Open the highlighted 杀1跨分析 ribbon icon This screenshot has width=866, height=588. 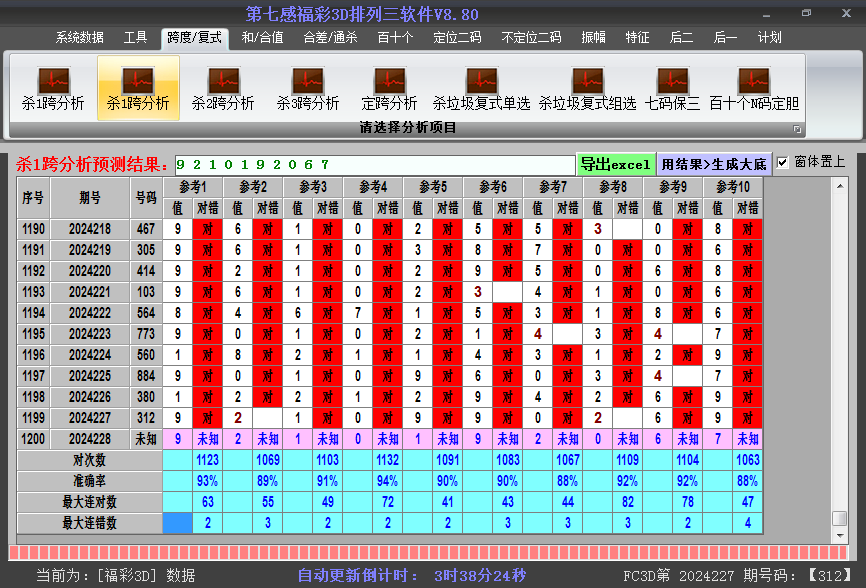(138, 88)
